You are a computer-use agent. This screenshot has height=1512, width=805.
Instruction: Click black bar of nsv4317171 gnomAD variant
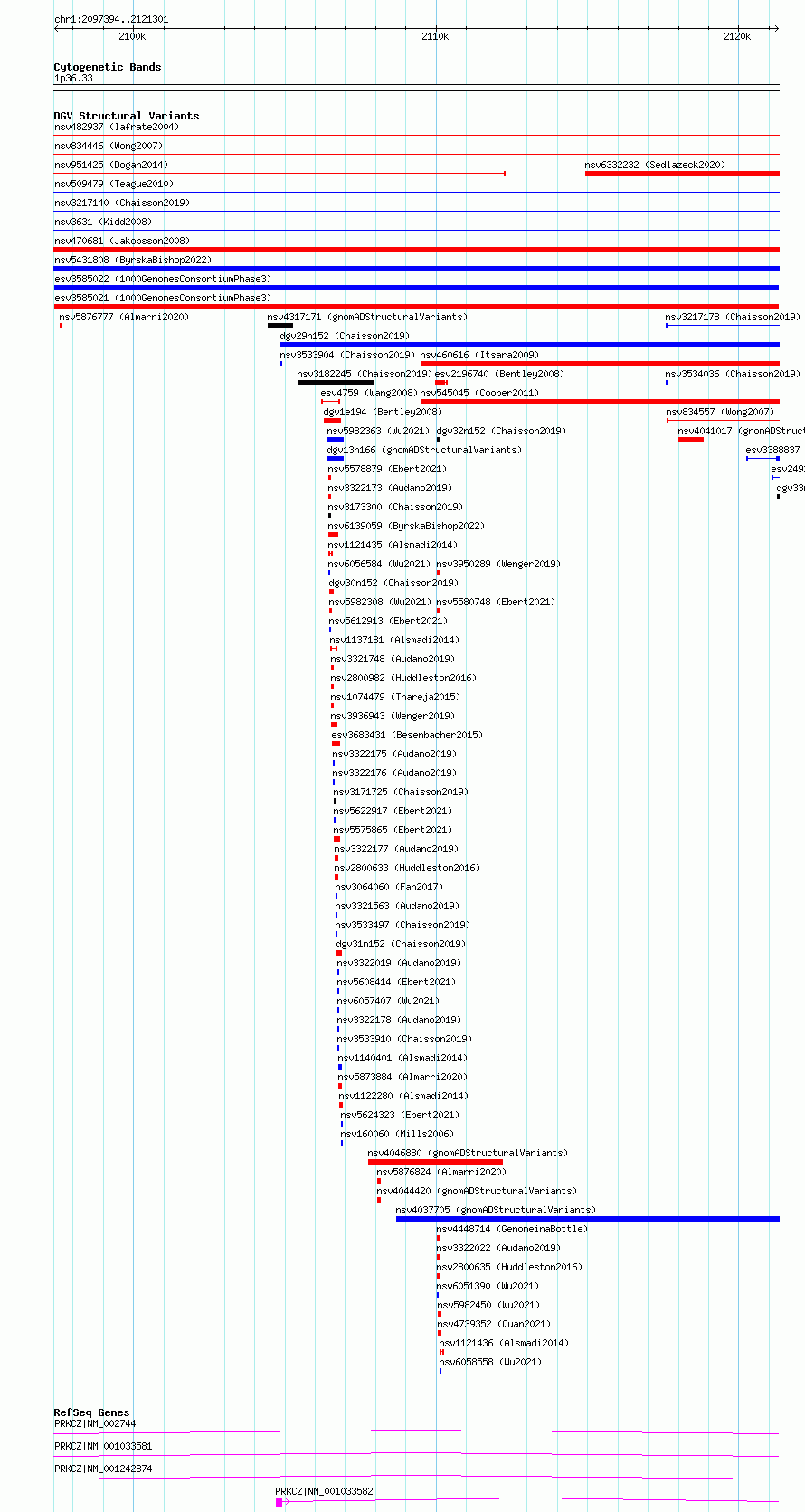coord(279,326)
